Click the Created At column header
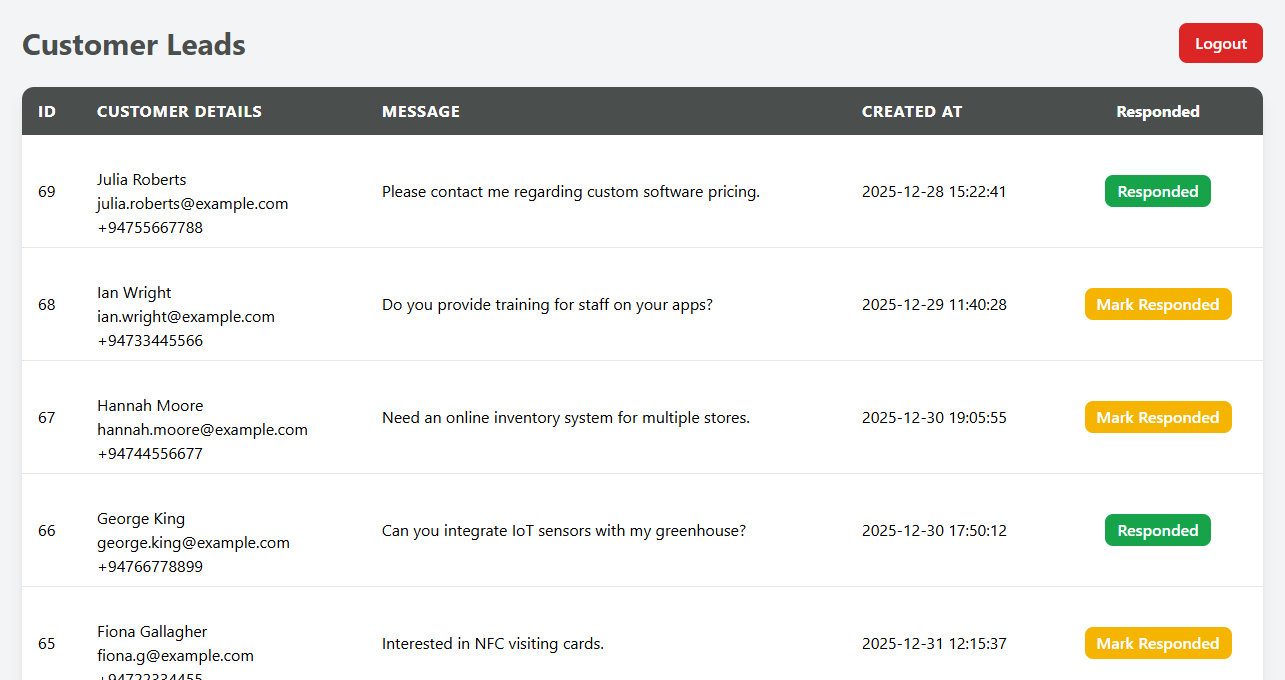The height and width of the screenshot is (680, 1285). point(912,112)
